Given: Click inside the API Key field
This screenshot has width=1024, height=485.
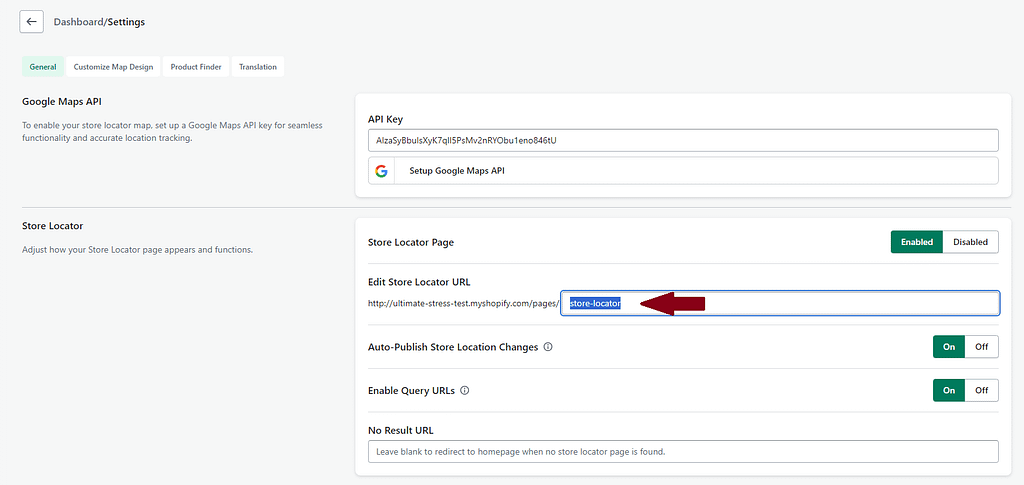Looking at the screenshot, I should [683, 140].
